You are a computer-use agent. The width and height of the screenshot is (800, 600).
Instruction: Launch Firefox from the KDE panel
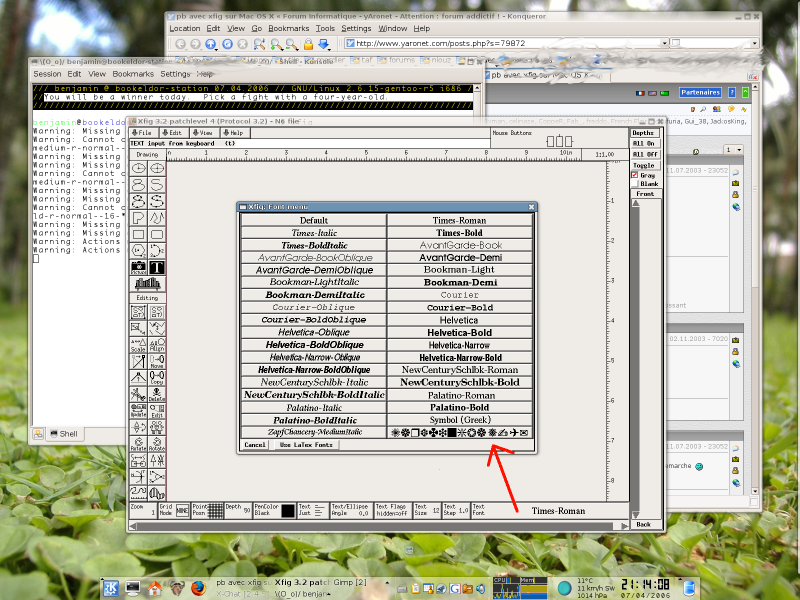(198, 588)
